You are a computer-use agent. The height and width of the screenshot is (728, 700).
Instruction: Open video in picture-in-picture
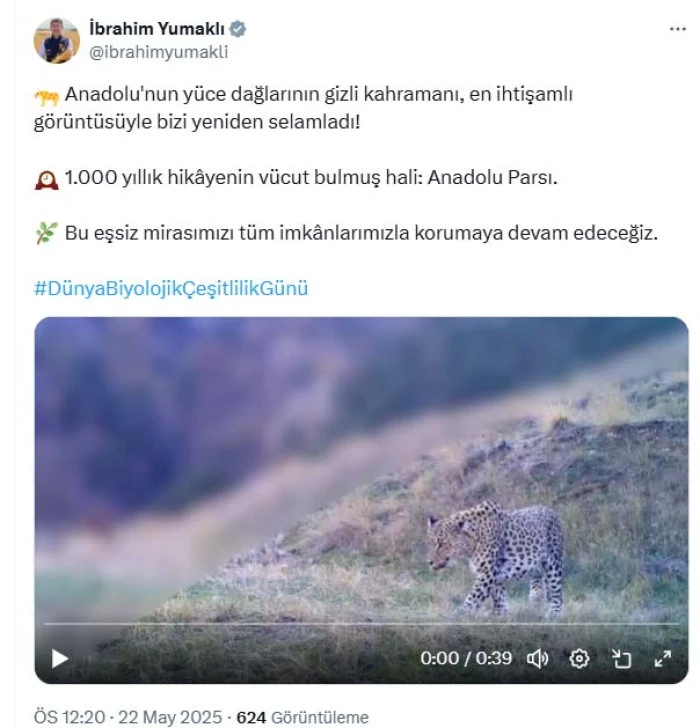pos(621,658)
